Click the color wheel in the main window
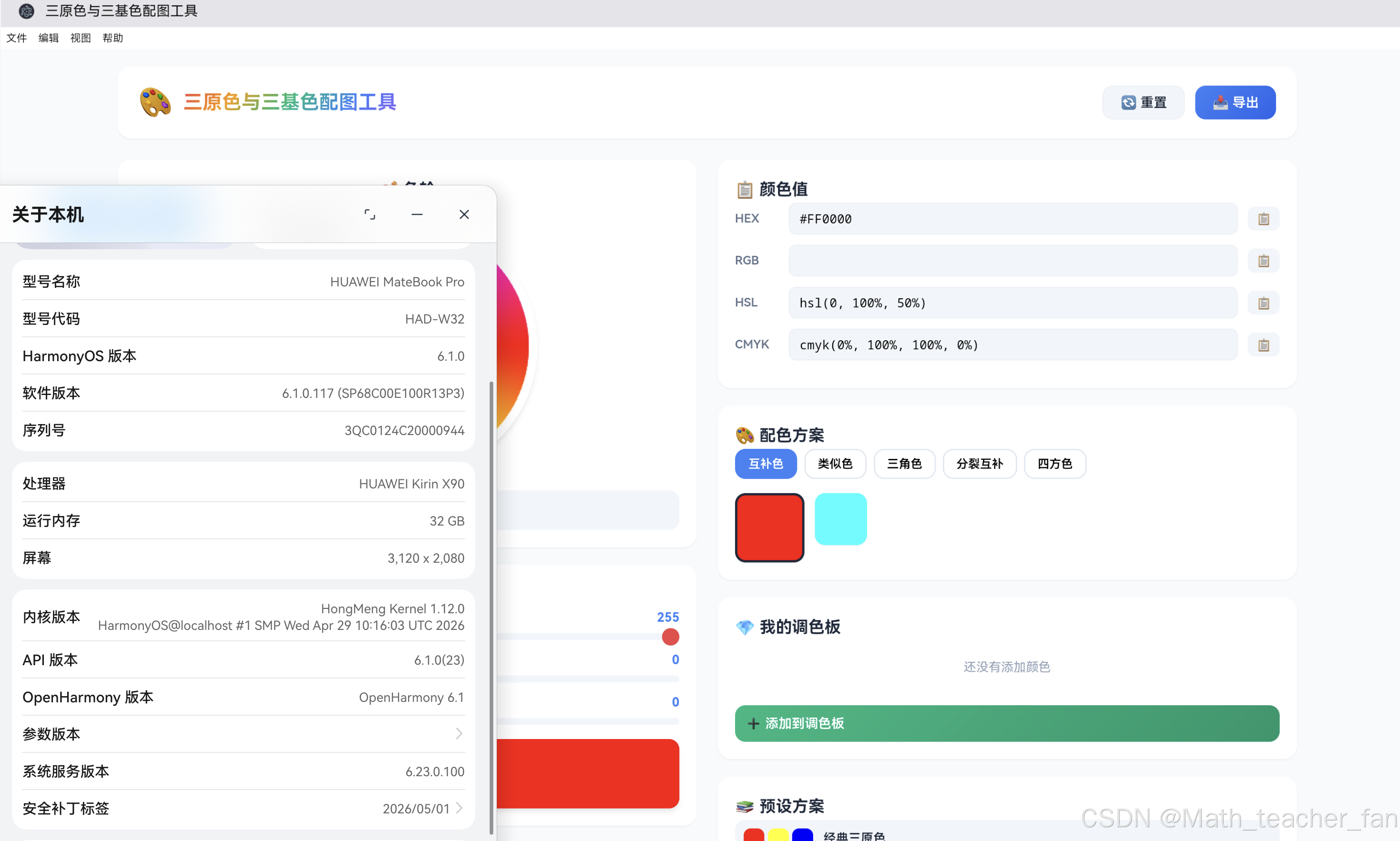The width and height of the screenshot is (1400, 841). pyautogui.click(x=513, y=347)
